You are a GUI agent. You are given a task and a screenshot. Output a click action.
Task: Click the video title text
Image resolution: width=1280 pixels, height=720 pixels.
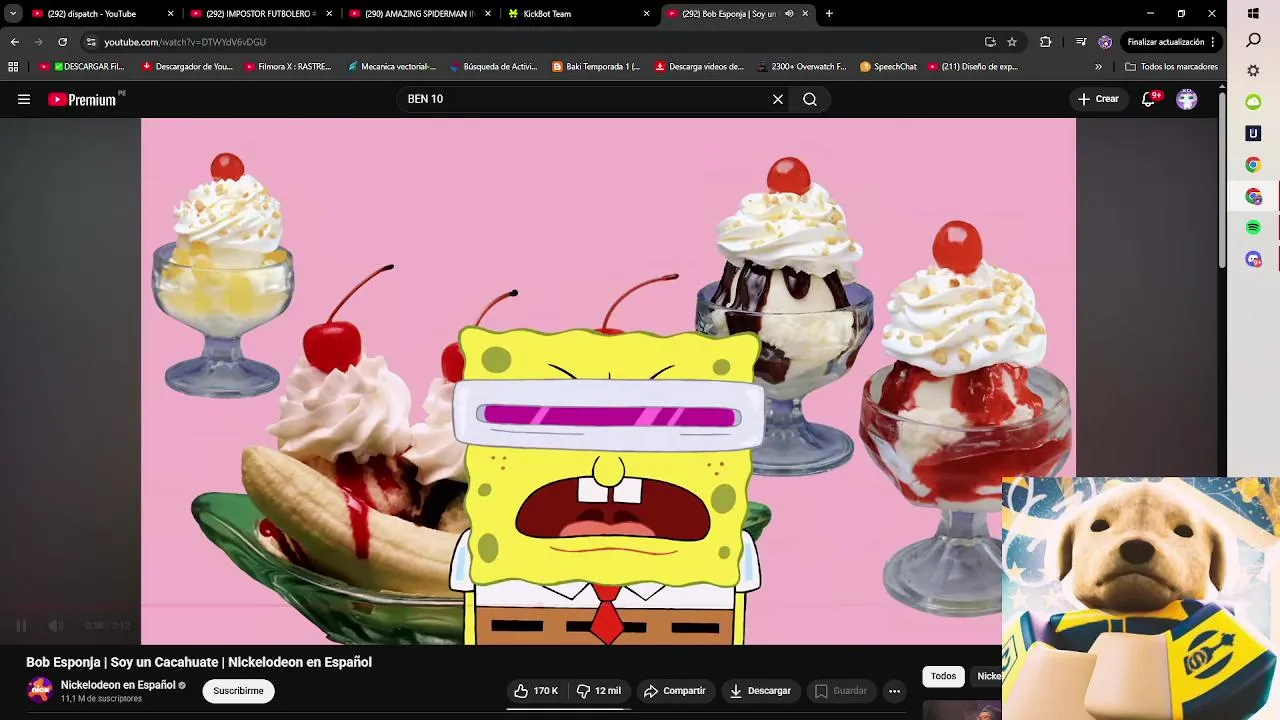[x=199, y=662]
